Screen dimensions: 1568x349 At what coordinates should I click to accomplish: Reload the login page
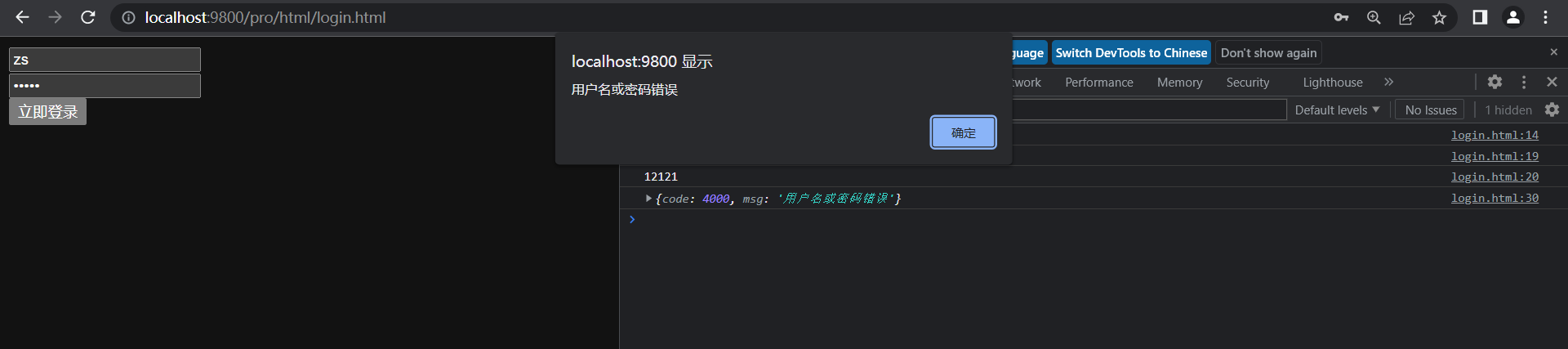pyautogui.click(x=88, y=17)
